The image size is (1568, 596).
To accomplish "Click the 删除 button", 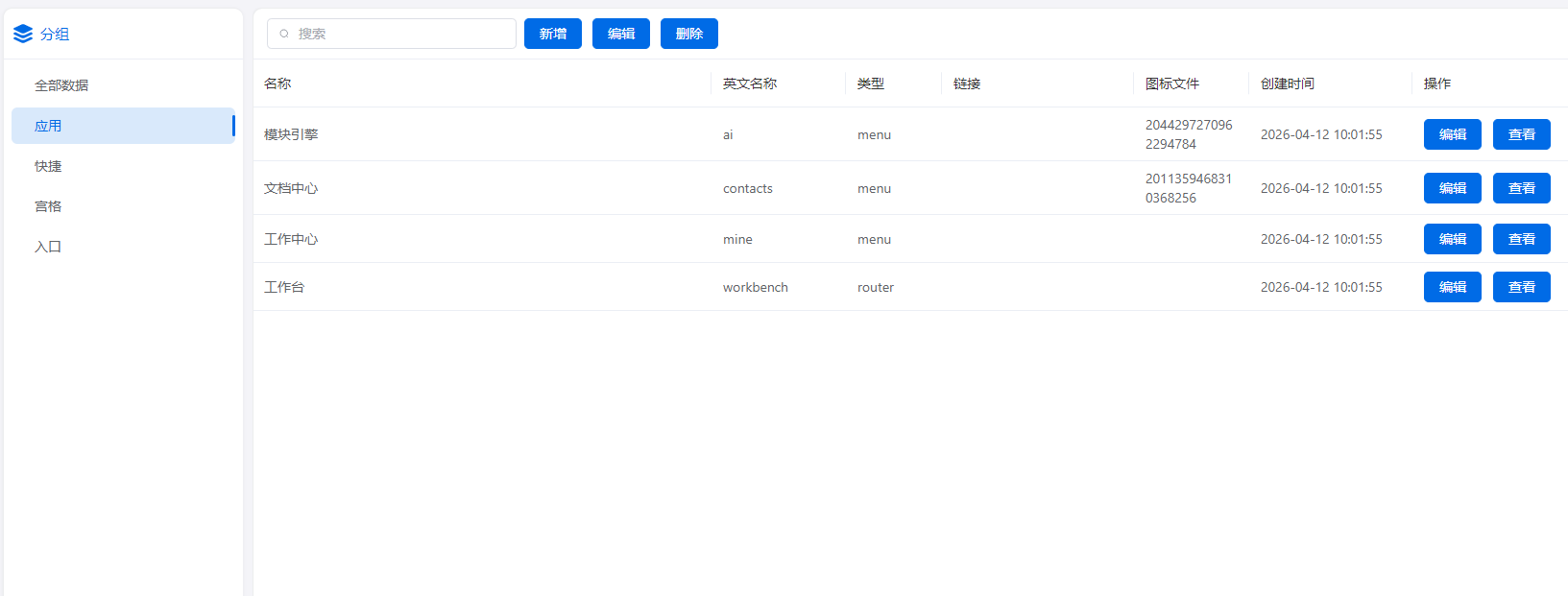I will coord(689,34).
